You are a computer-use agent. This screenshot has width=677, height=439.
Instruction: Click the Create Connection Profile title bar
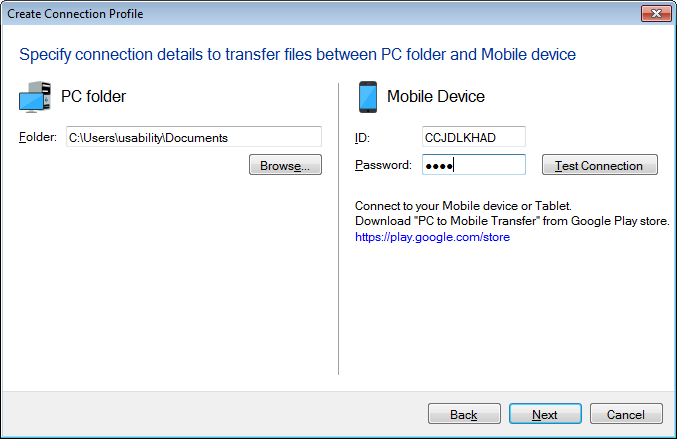click(300, 15)
